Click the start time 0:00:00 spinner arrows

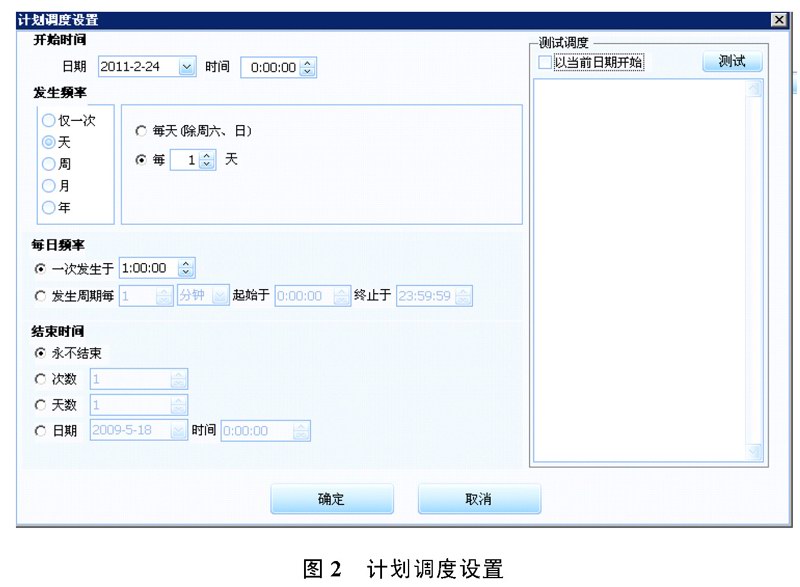coord(307,67)
